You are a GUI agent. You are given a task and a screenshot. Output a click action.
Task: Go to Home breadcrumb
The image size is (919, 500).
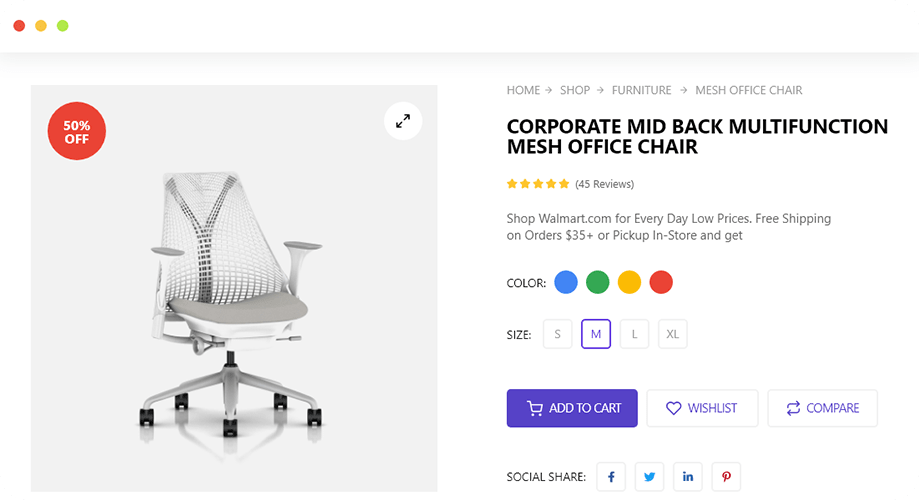[x=523, y=90]
